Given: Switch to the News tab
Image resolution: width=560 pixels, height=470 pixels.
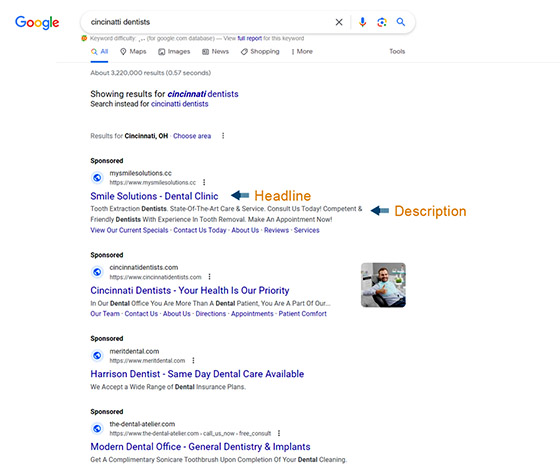Looking at the screenshot, I should (215, 51).
